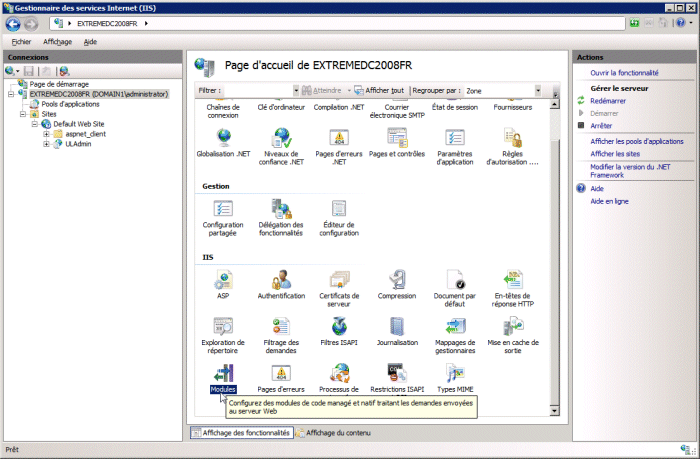
Task: Open the Authentification feature
Action: click(281, 284)
